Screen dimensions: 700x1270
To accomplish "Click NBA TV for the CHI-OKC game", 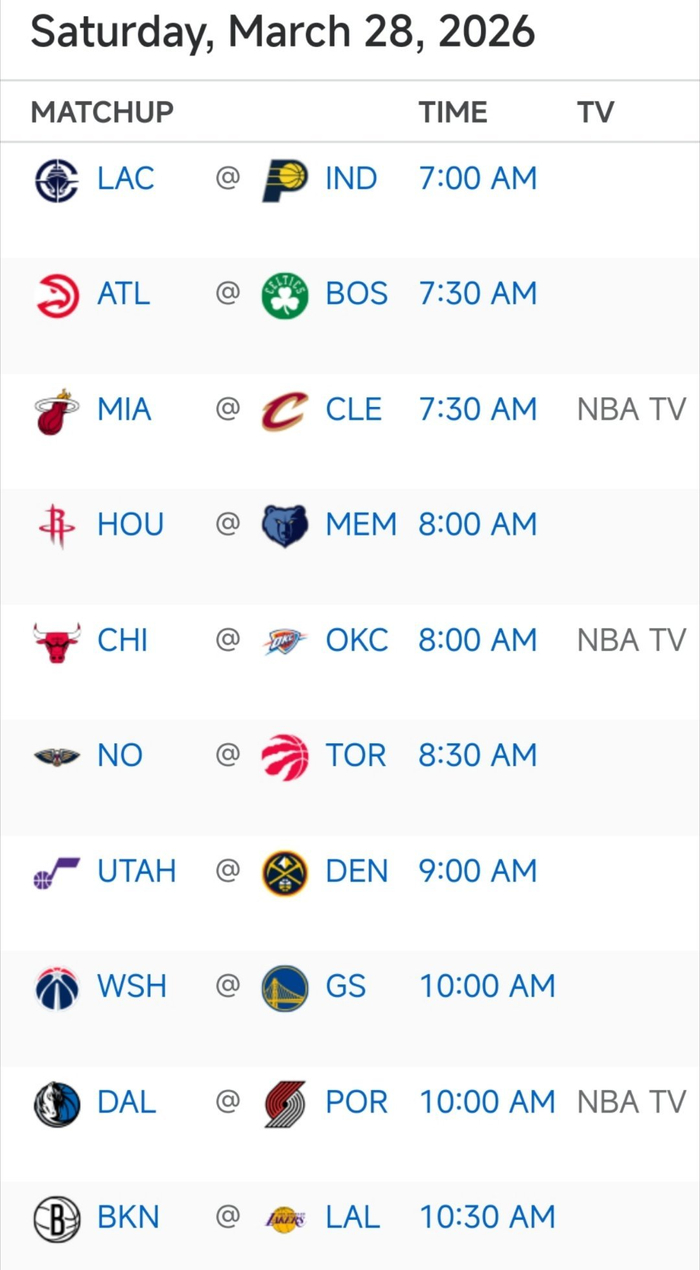I will tap(631, 640).
